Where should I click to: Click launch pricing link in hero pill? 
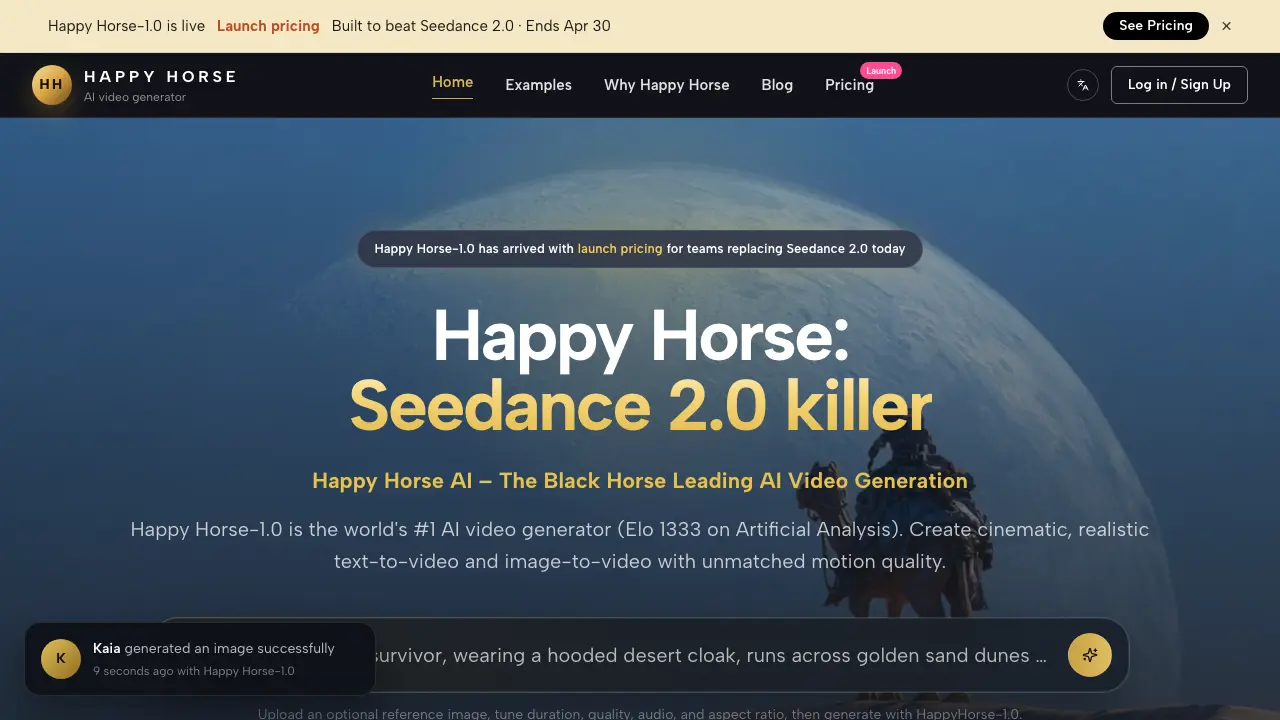620,249
